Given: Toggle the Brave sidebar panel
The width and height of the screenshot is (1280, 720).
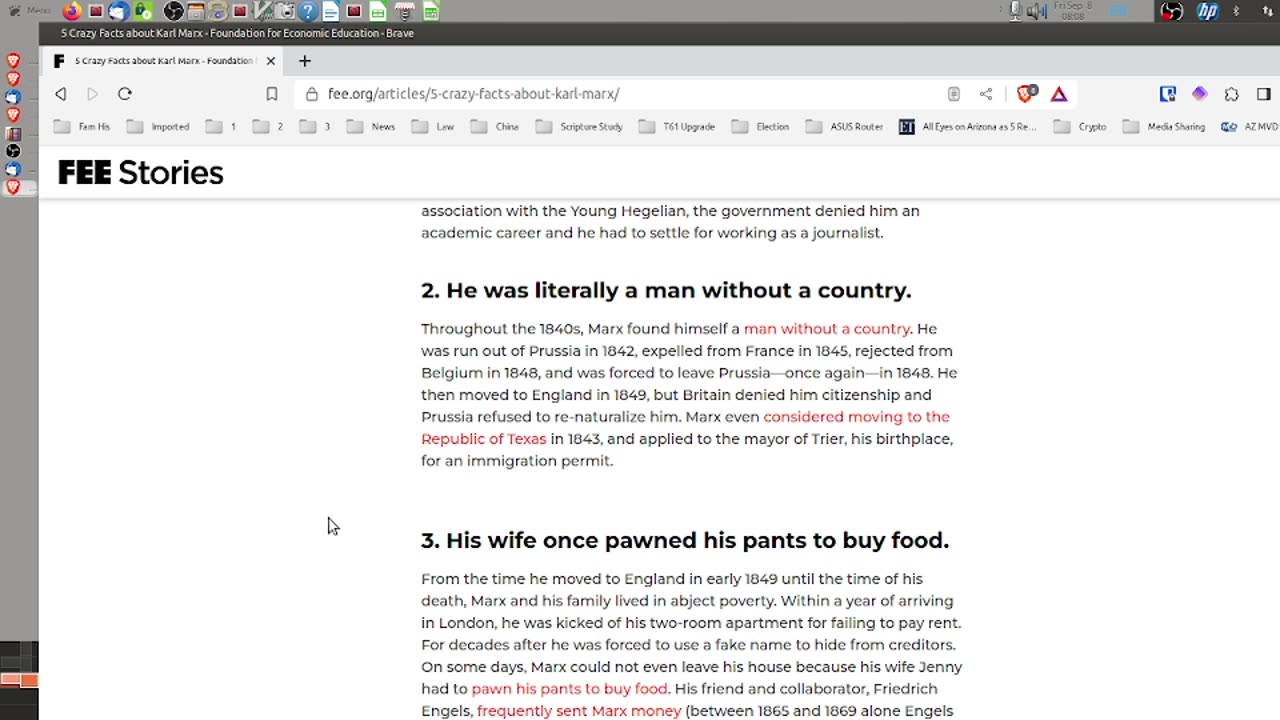Looking at the screenshot, I should 1264,94.
